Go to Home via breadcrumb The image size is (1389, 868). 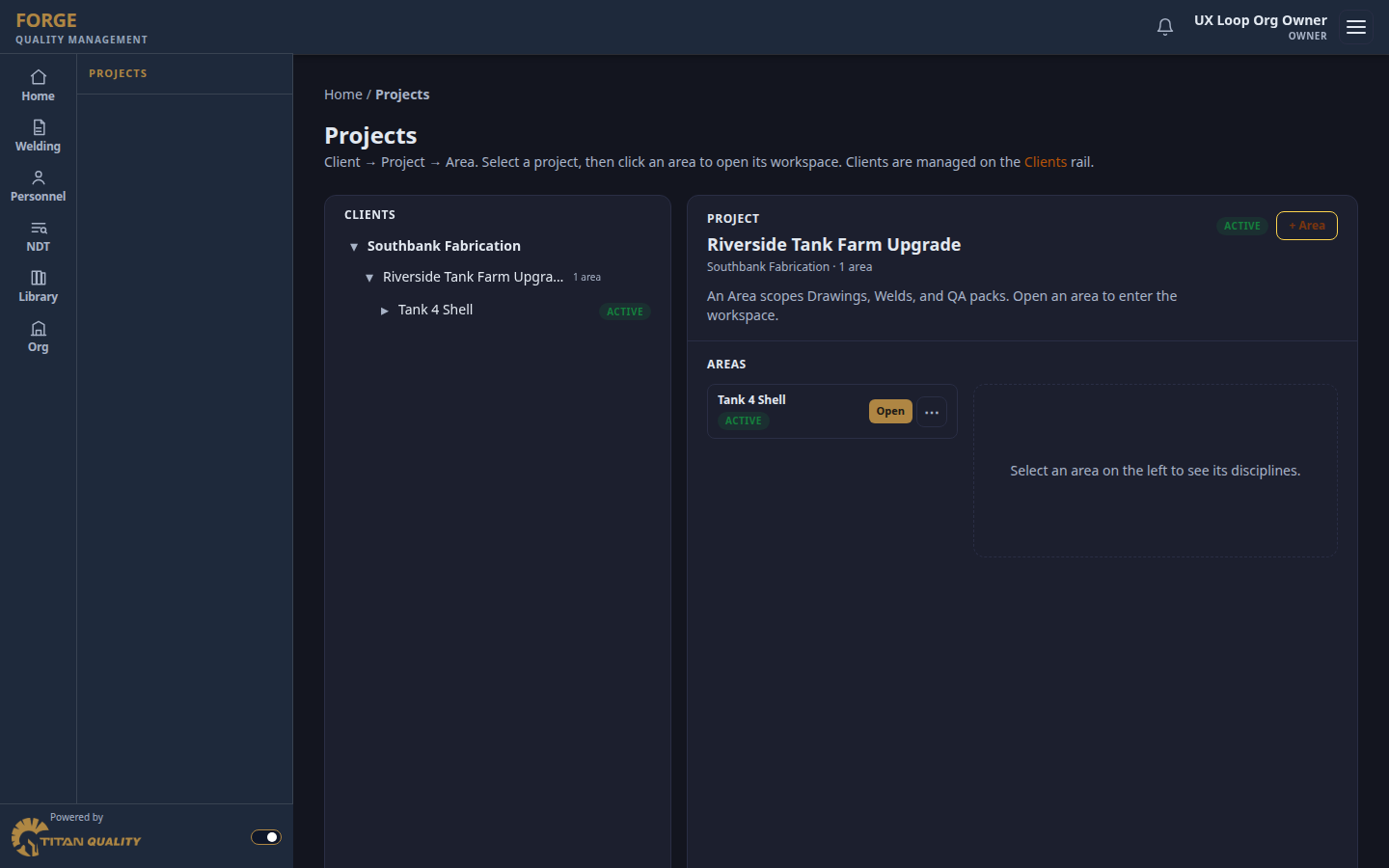pos(343,95)
